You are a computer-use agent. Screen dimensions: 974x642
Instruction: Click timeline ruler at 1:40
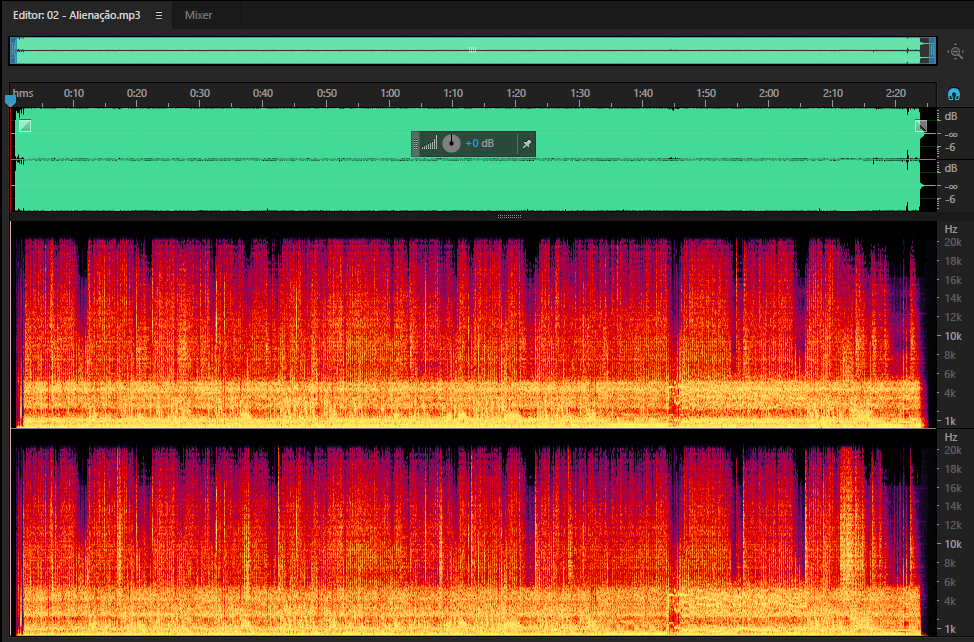coord(643,93)
